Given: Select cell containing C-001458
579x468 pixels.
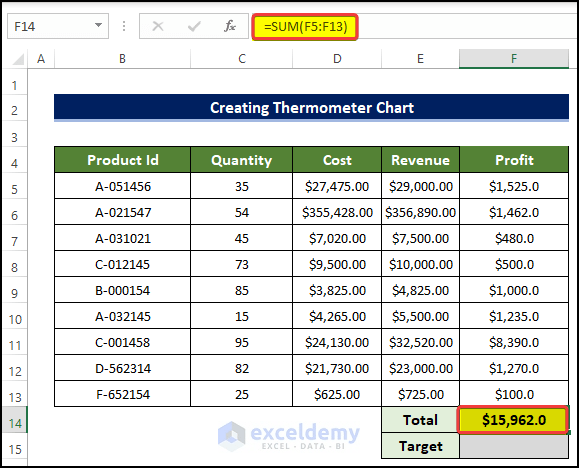Looking at the screenshot, I should point(122,342).
